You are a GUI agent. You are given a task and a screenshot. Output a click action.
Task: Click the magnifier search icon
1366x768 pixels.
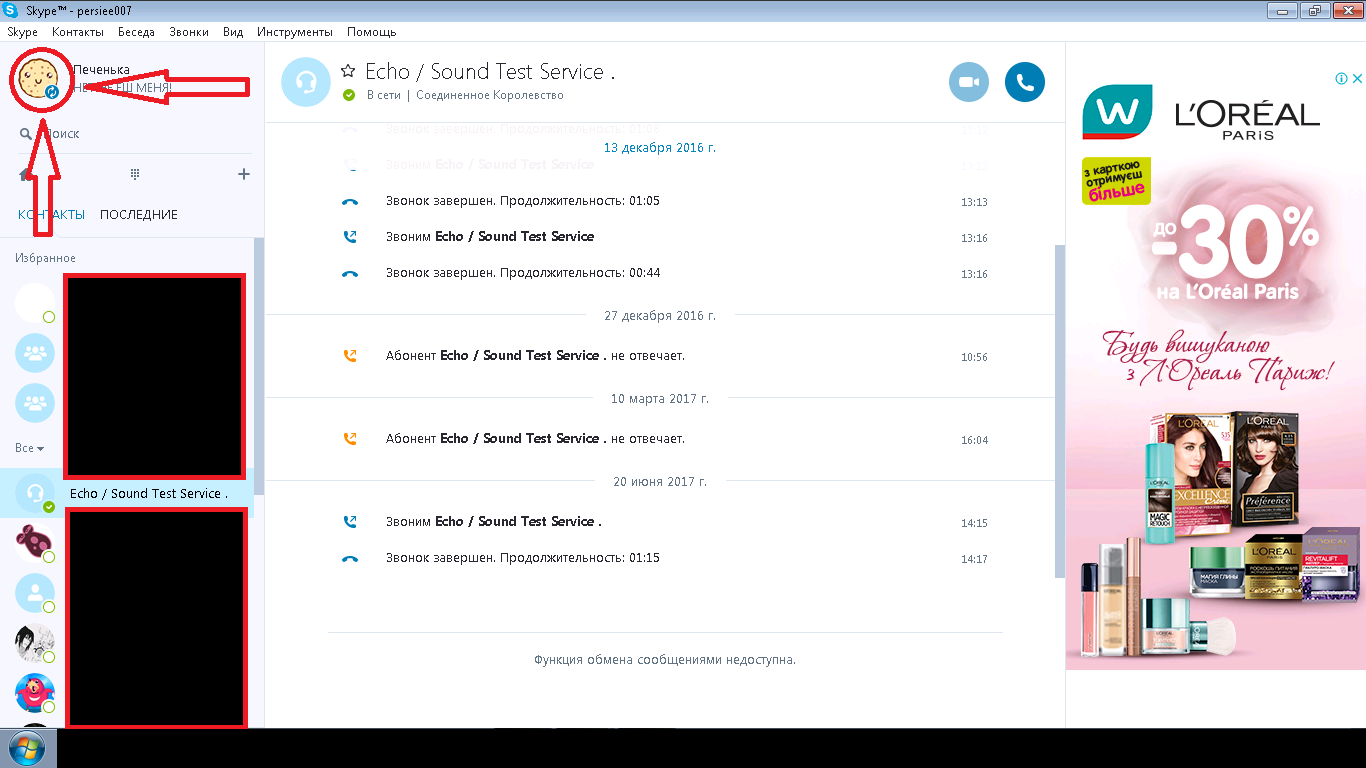tap(26, 133)
